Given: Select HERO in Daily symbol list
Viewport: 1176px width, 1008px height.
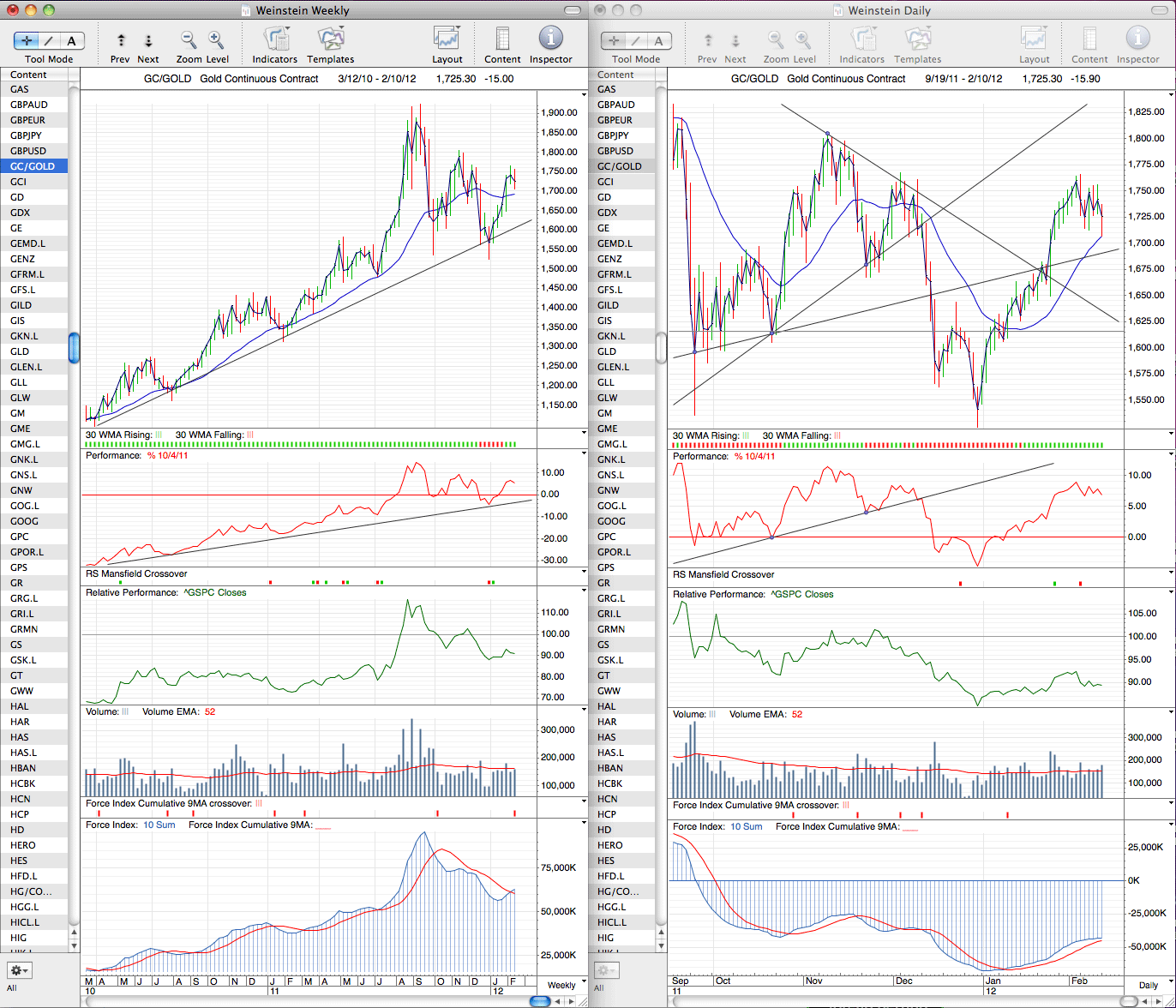Looking at the screenshot, I should [621, 845].
